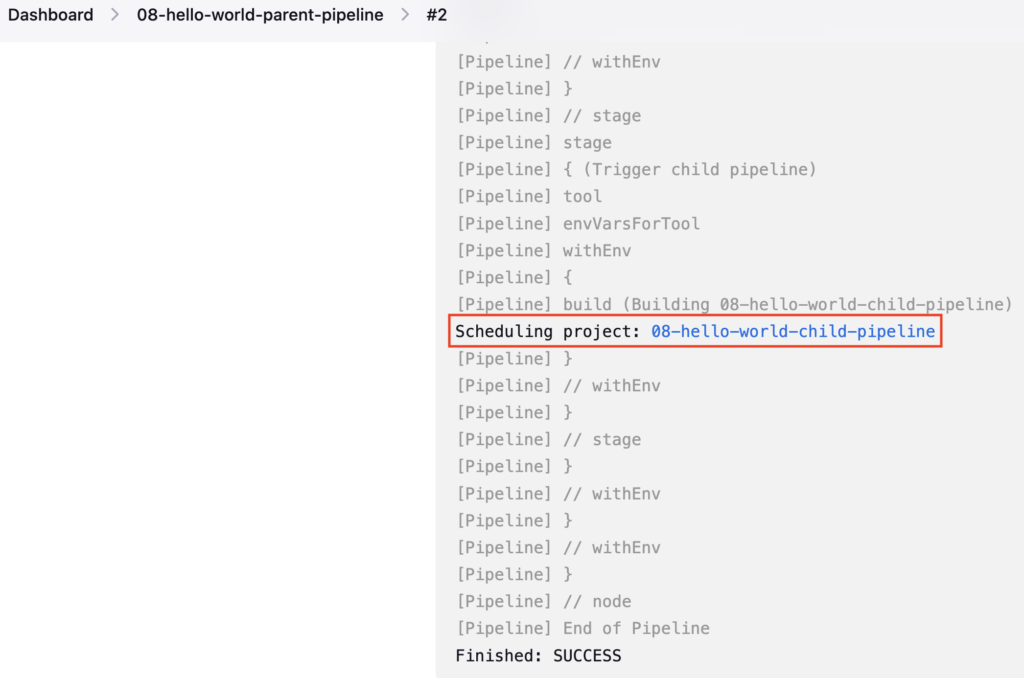1024x678 pixels.
Task: Click the empty white sidebar panel
Action: point(217,359)
